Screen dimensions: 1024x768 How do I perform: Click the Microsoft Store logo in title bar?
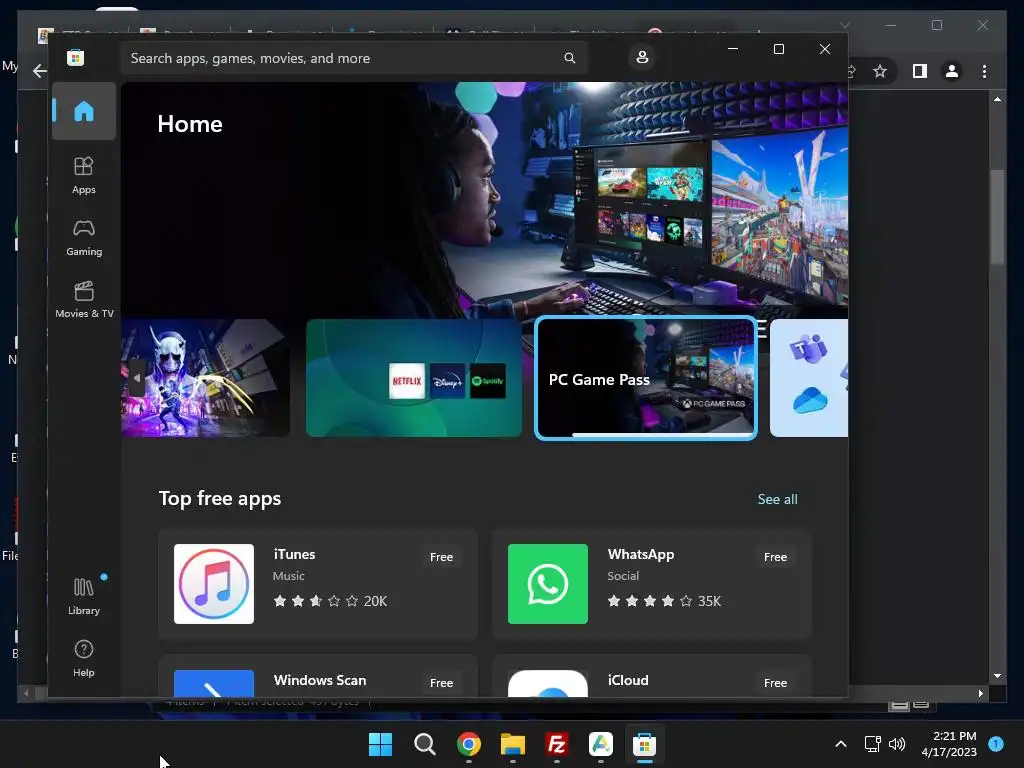(76, 57)
